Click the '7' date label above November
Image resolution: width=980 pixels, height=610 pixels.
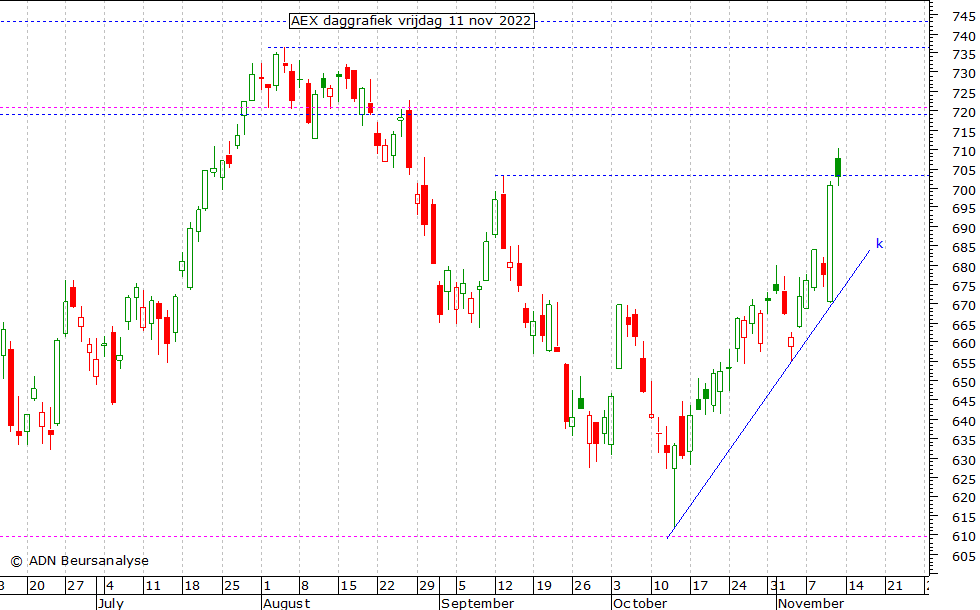pyautogui.click(x=812, y=586)
